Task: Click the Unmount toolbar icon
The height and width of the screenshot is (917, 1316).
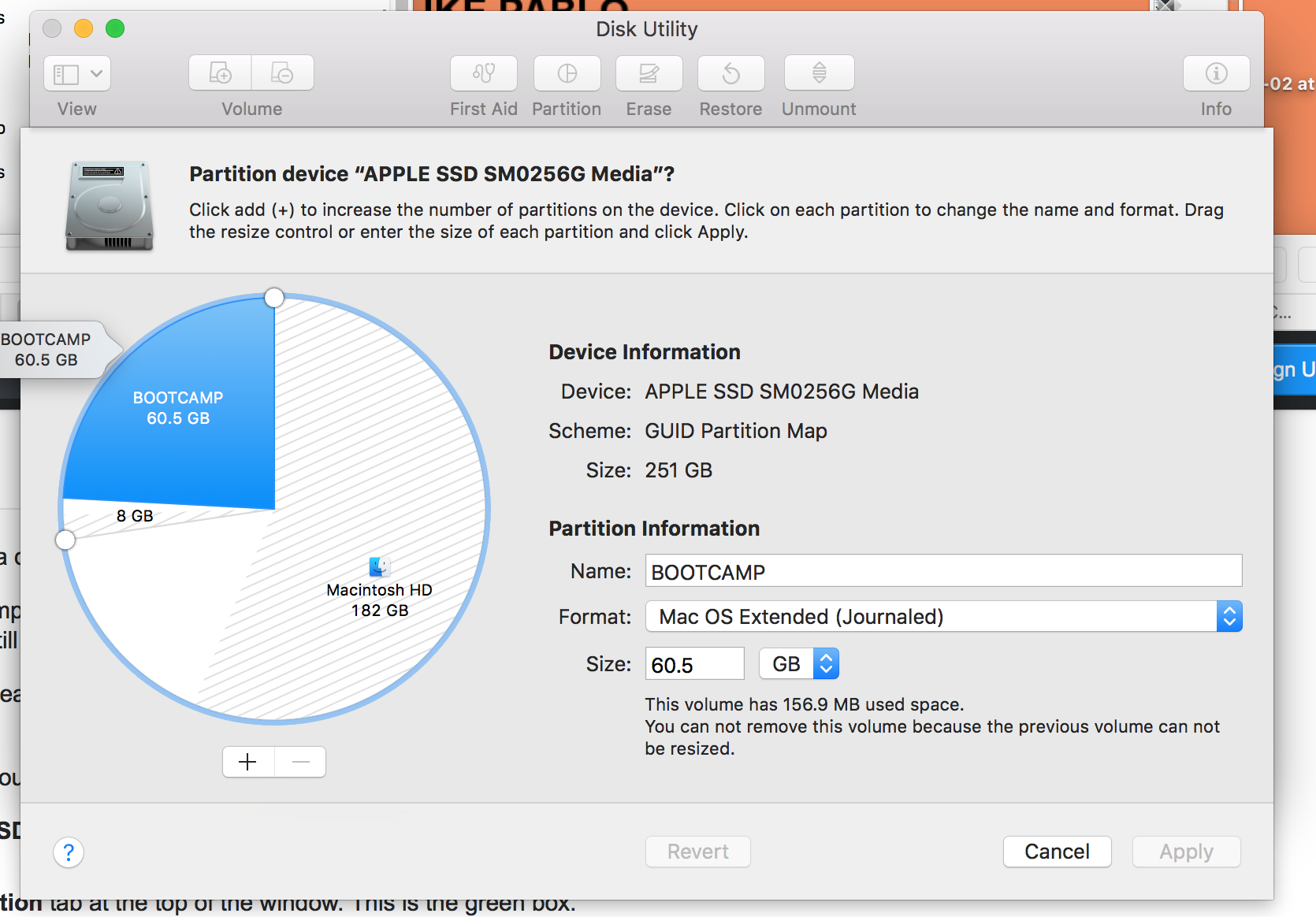Action: click(x=820, y=73)
